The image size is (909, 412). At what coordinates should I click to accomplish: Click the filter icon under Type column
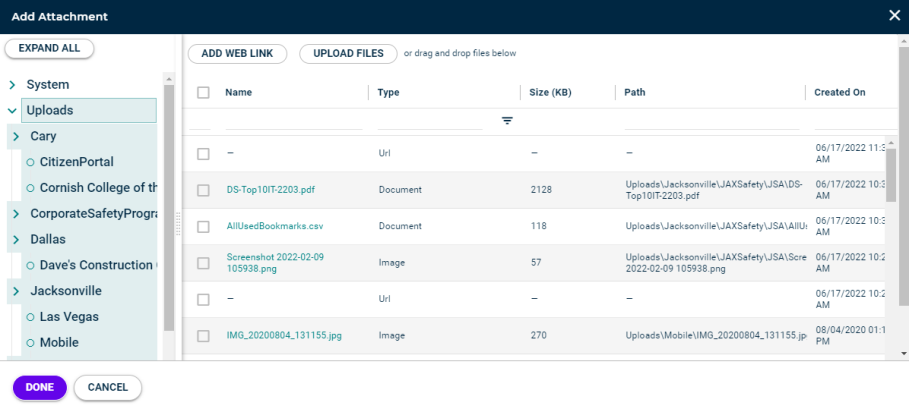coord(507,121)
